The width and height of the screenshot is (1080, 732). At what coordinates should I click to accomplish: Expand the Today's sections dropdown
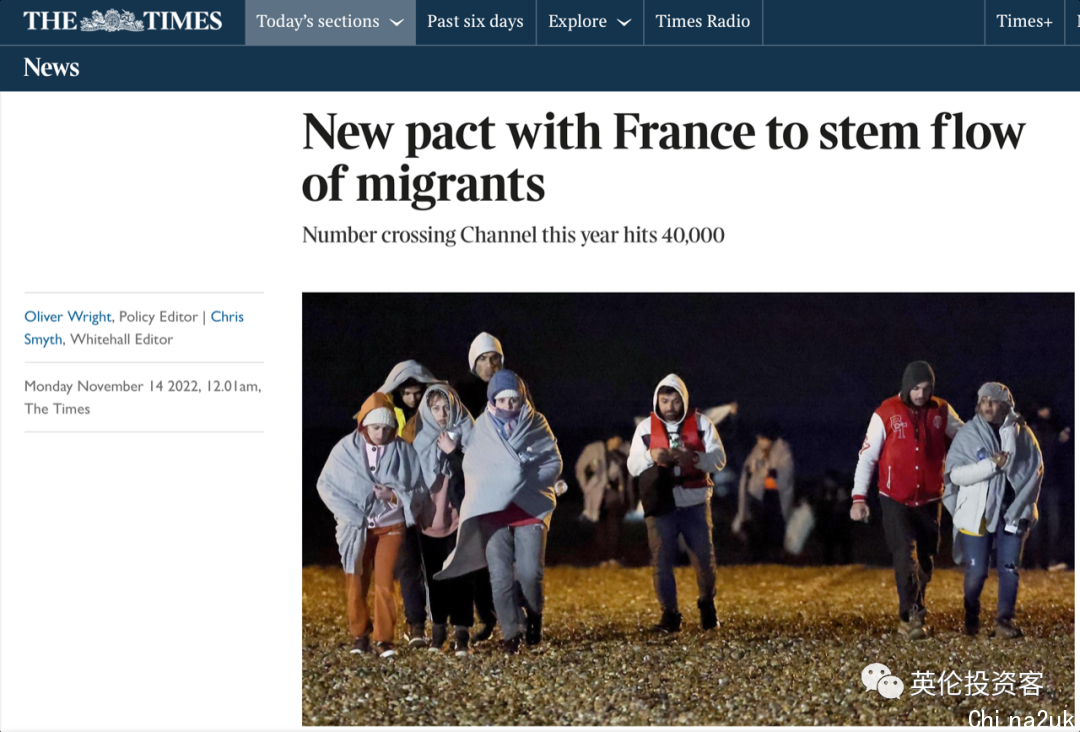330,22
